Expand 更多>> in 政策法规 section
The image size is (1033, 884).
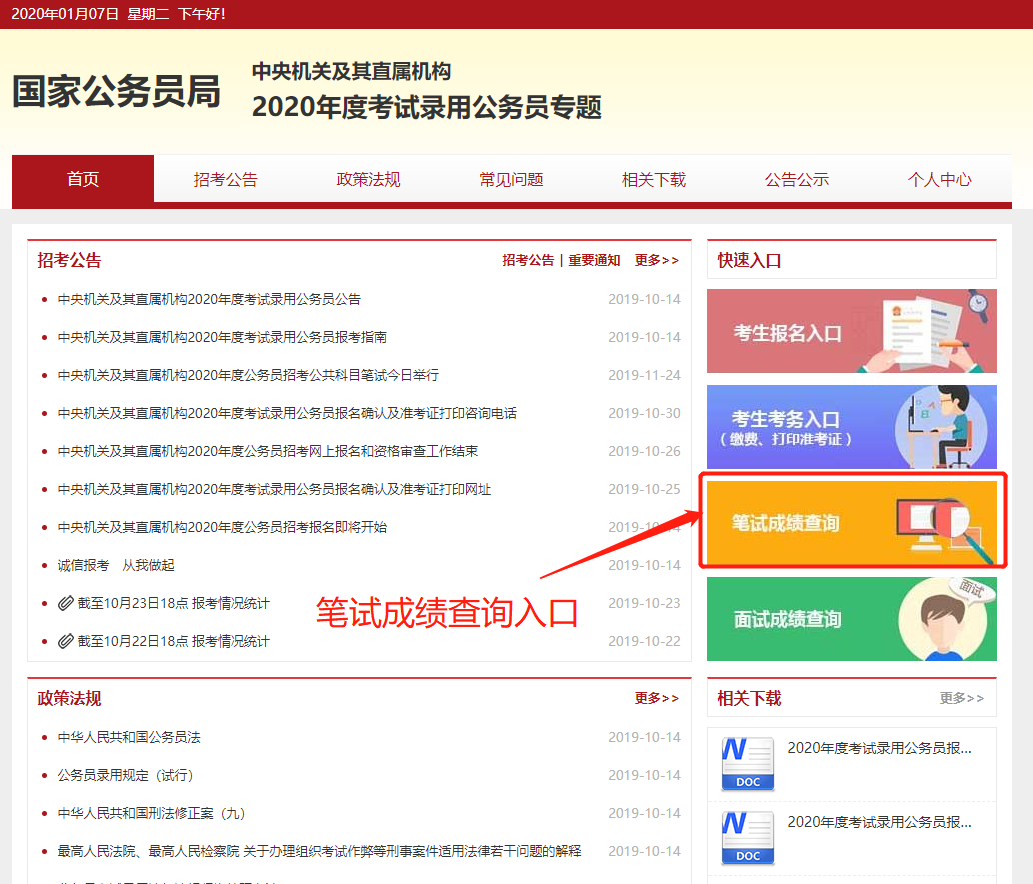[656, 698]
